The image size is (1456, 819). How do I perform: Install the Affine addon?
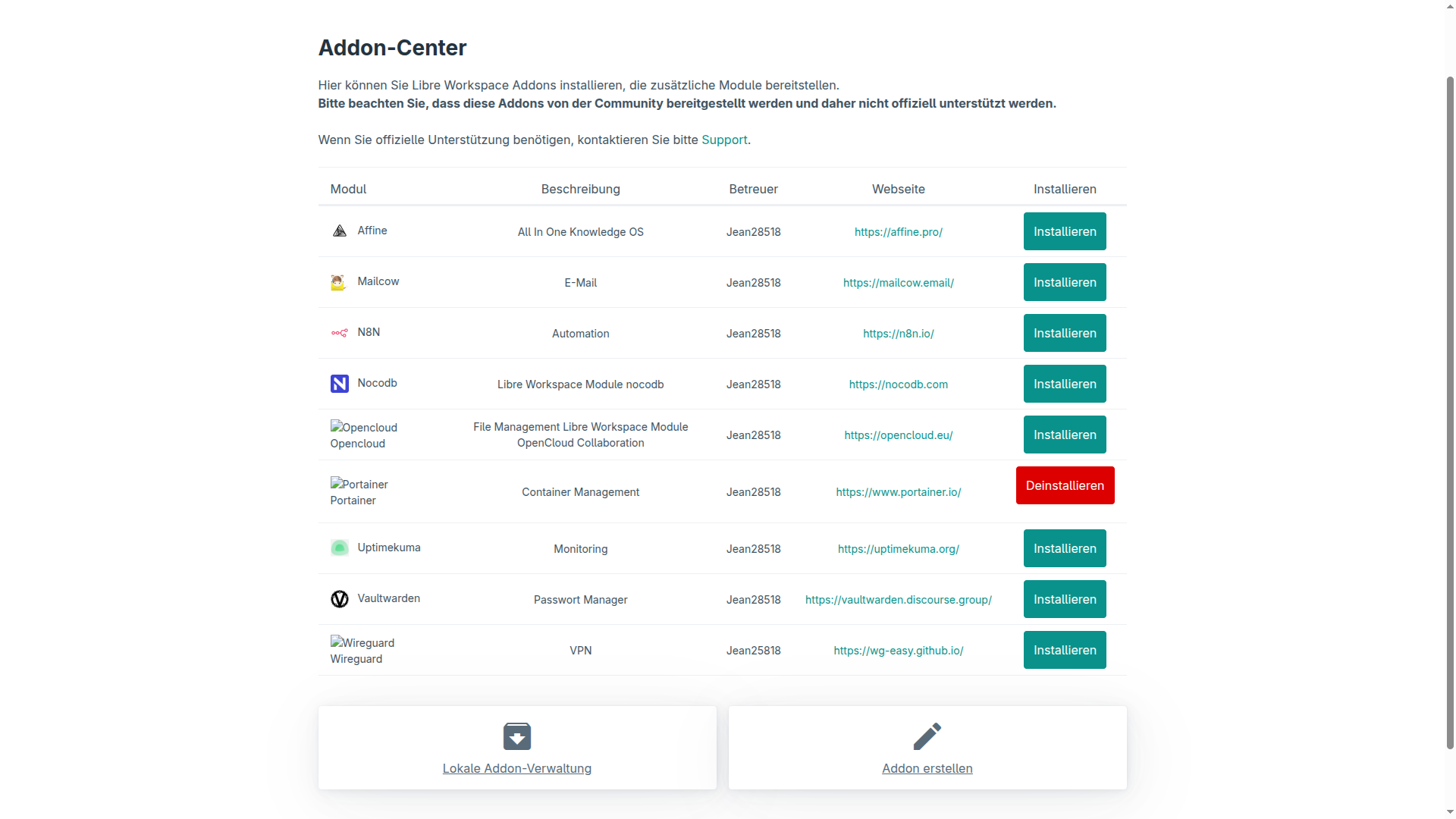coord(1064,231)
